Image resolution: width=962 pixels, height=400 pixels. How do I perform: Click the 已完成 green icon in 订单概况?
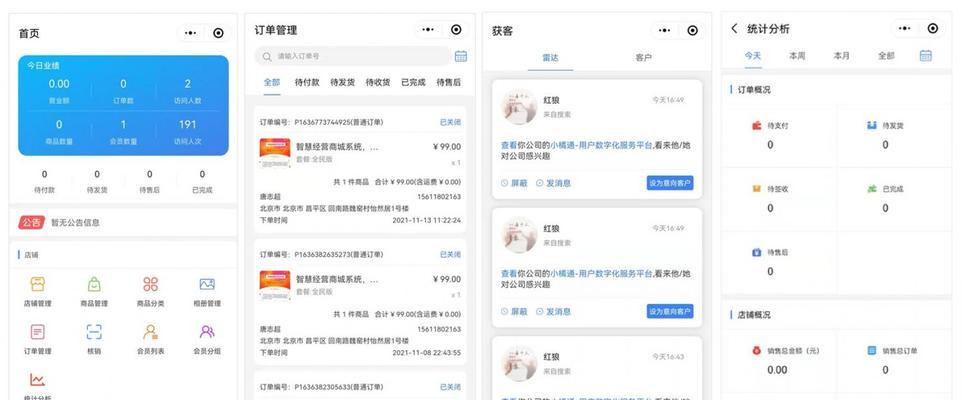click(x=872, y=189)
